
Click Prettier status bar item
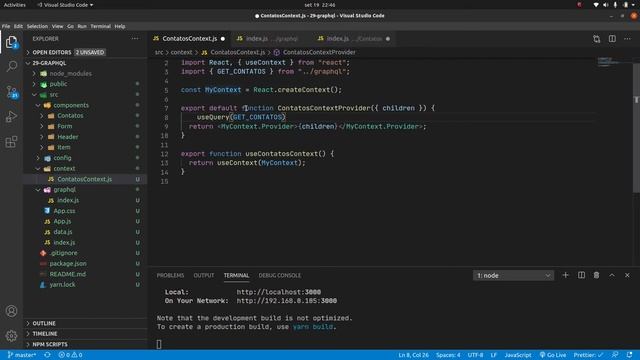click(588, 355)
